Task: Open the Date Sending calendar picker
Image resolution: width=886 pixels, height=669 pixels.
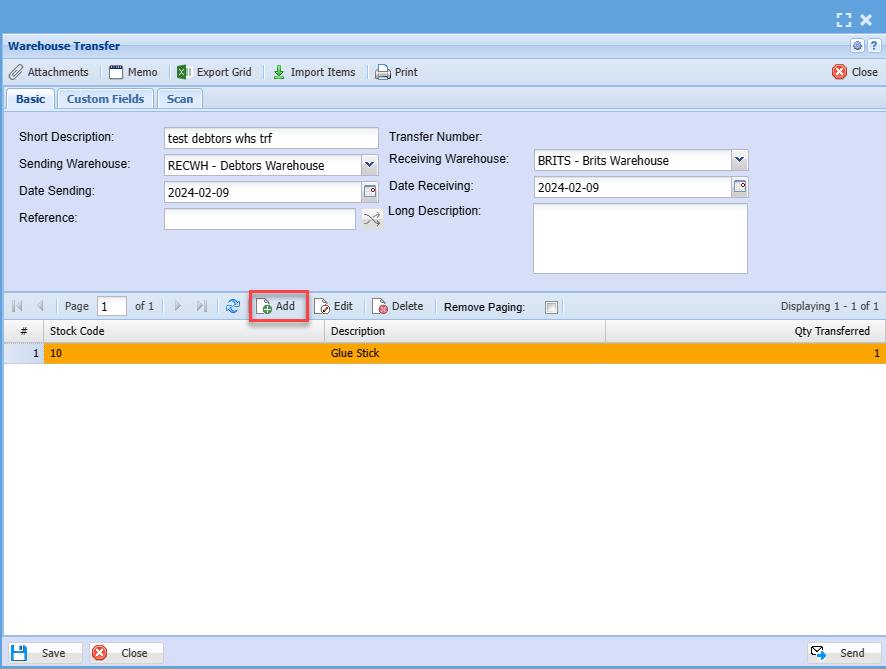Action: pos(370,192)
